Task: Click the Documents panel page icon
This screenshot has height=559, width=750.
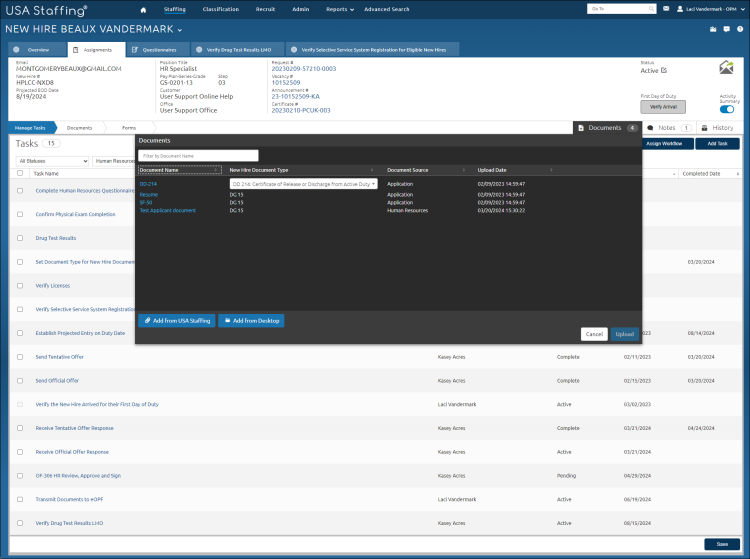Action: [x=581, y=128]
